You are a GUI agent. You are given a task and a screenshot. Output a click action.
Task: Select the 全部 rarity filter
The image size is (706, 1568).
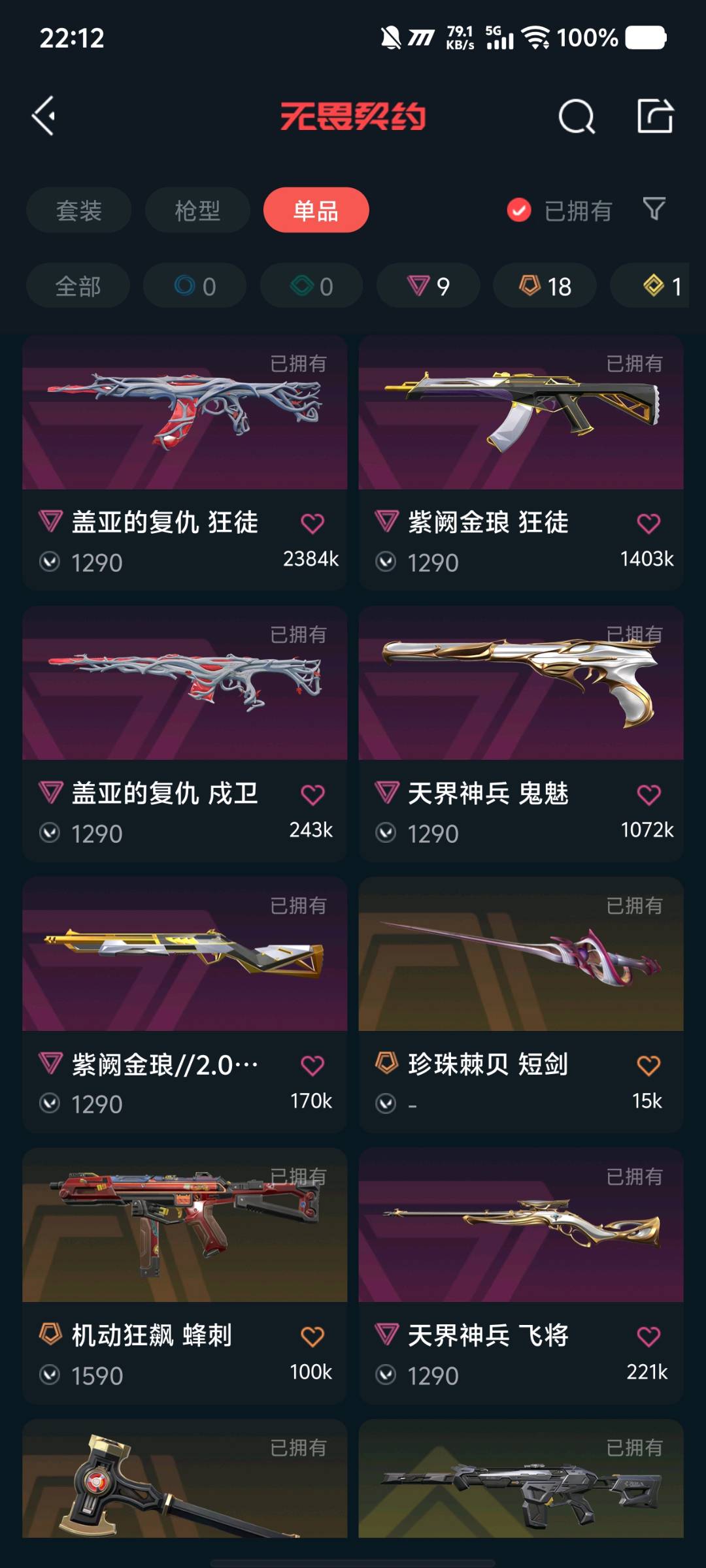tap(78, 286)
